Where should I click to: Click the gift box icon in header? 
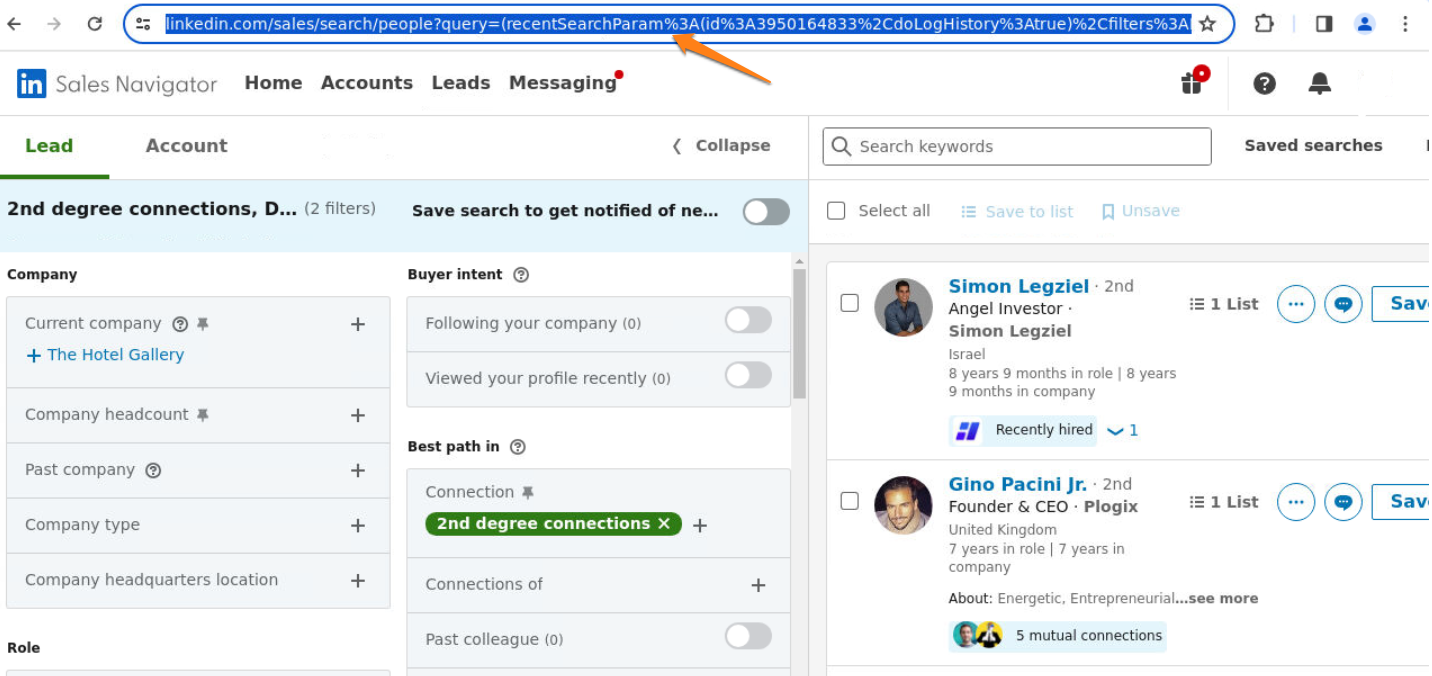coord(1191,83)
